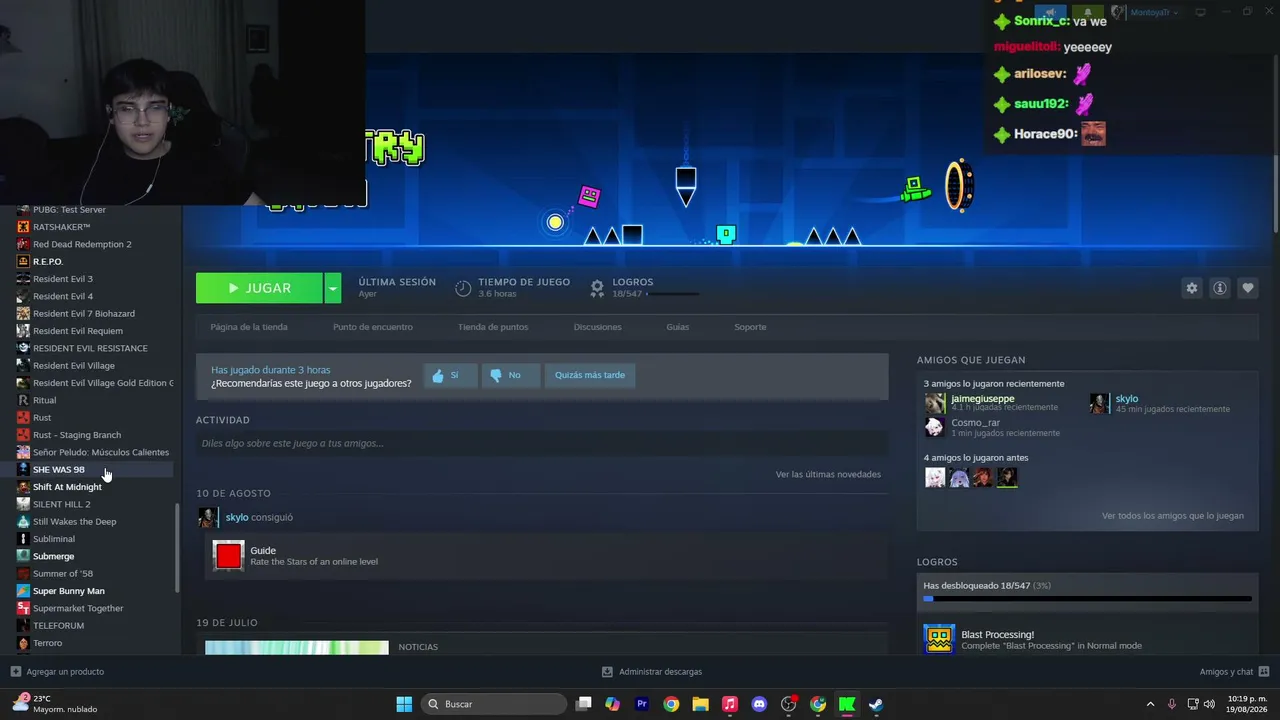Viewport: 1280px width, 720px height.
Task: Select Resident Evil 7 Biohazard
Action: click(x=83, y=314)
